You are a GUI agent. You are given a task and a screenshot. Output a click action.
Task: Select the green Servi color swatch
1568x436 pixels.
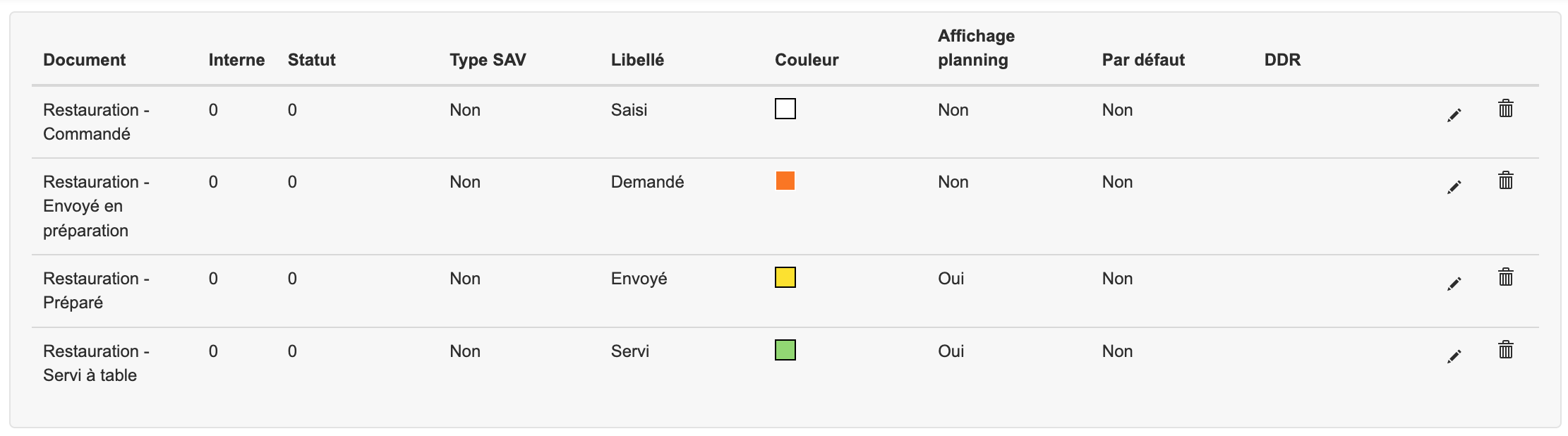point(785,350)
